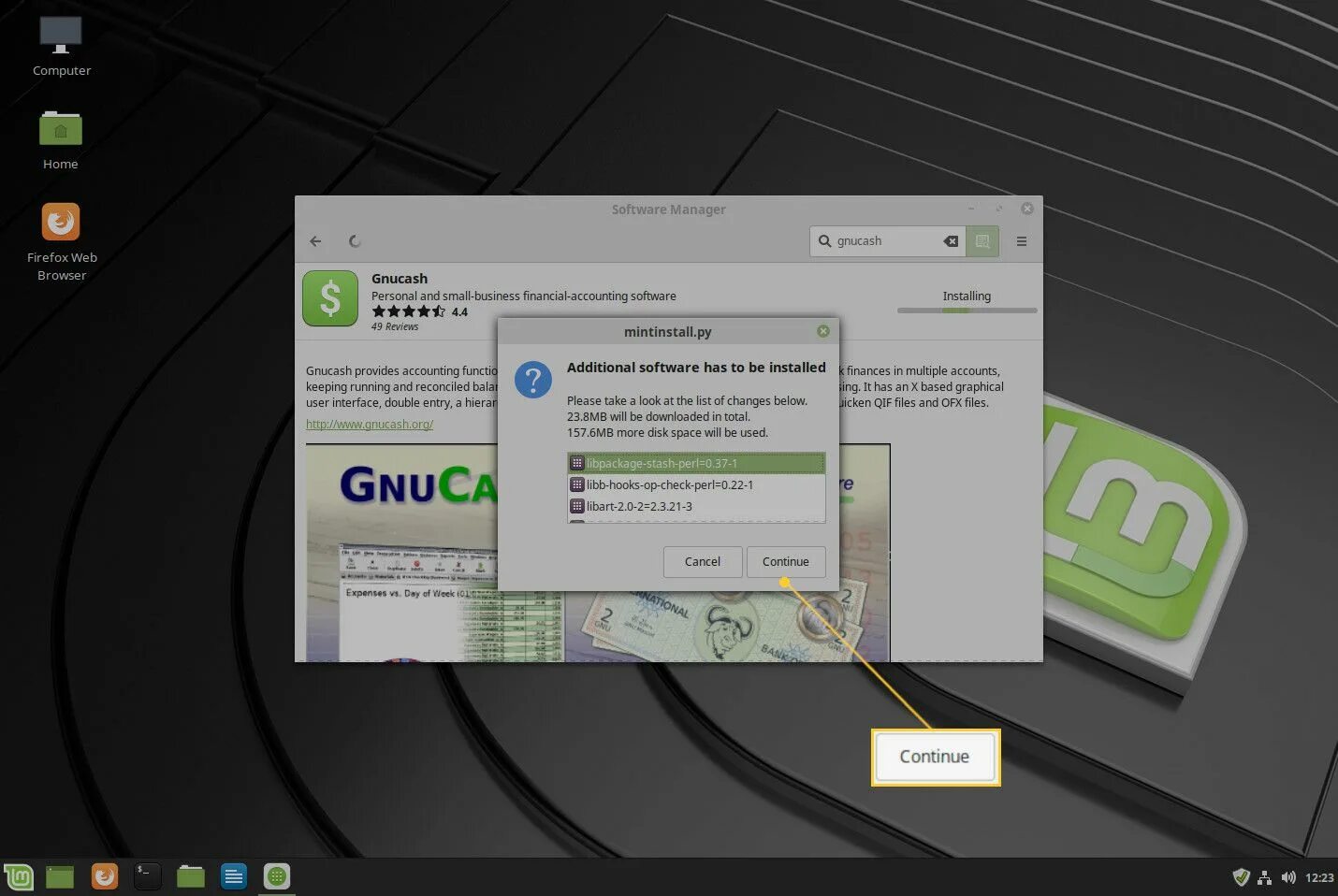The image size is (1338, 896).
Task: Open the Software Manager hamburger menu
Action: click(1022, 241)
